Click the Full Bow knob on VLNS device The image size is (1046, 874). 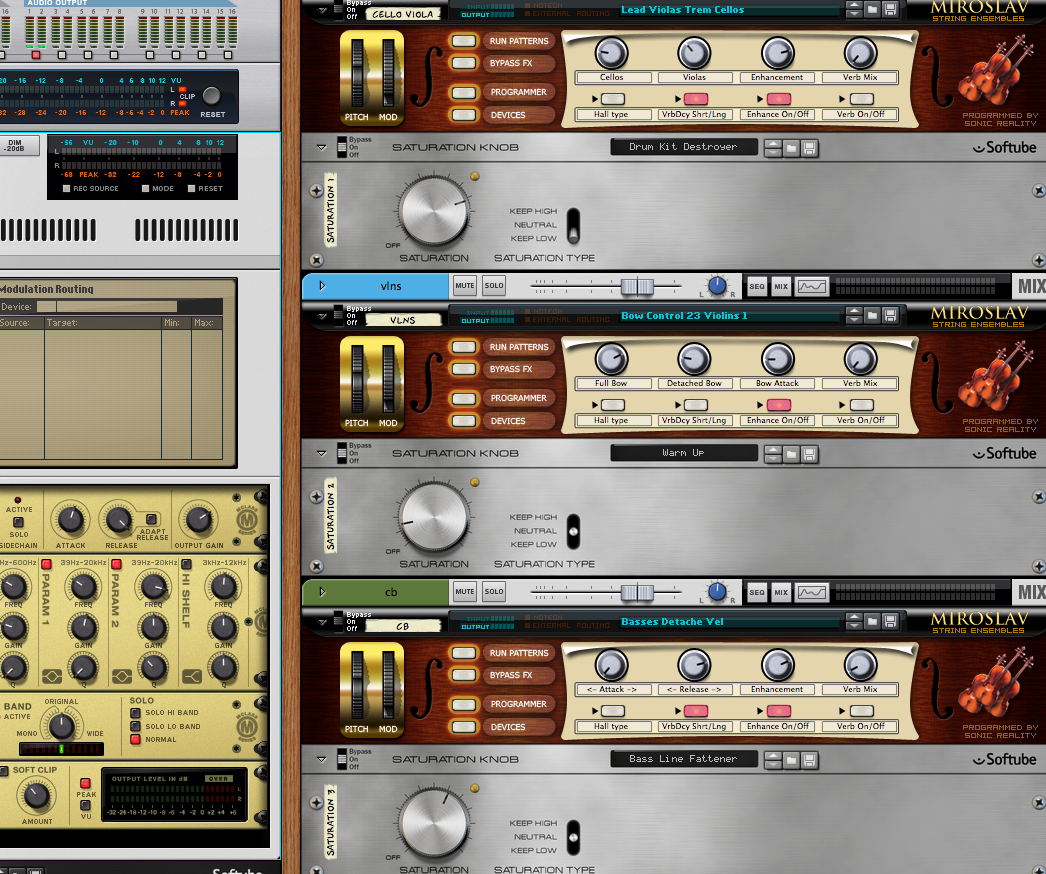[612, 359]
